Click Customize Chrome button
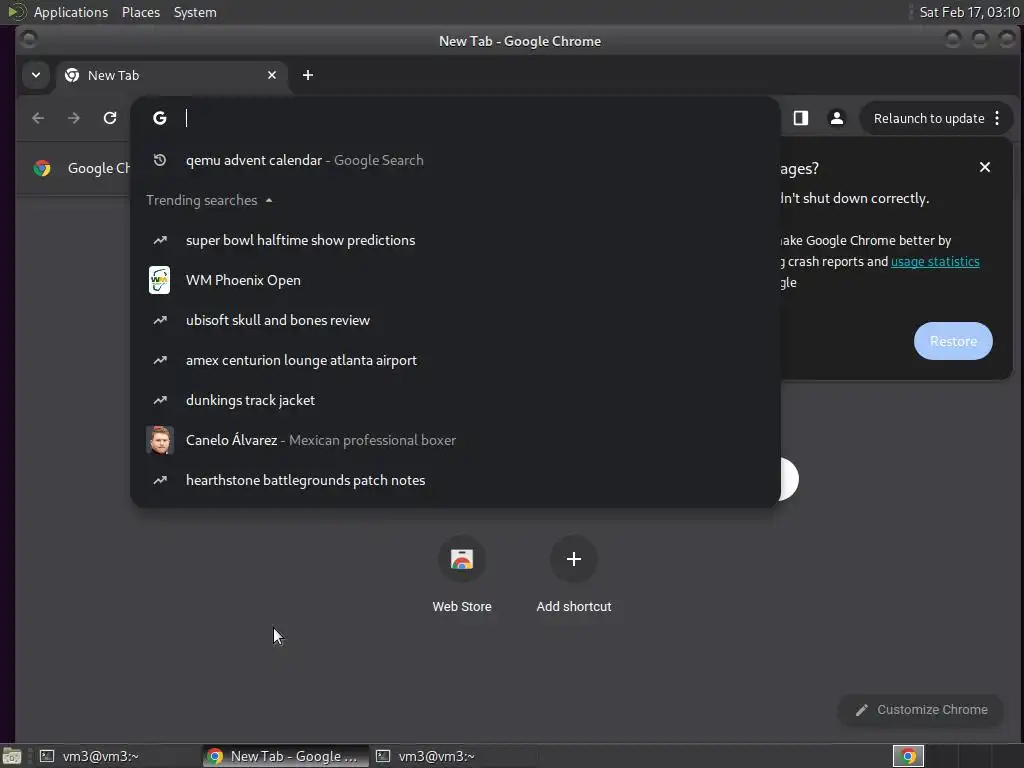The width and height of the screenshot is (1024, 768). 921,710
